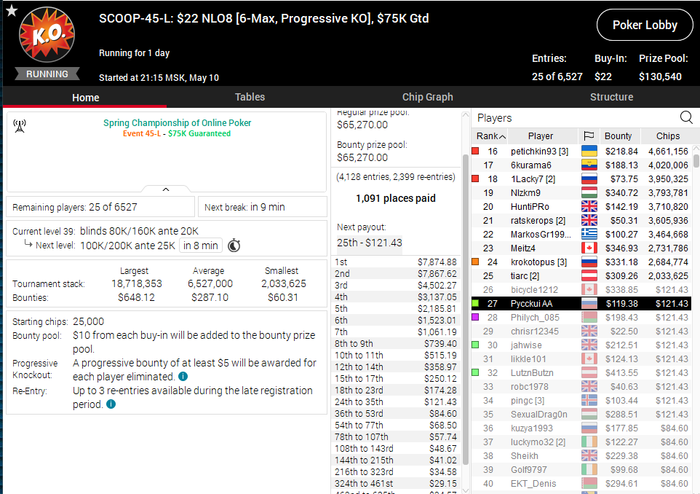Sort players by the flag column icon
This screenshot has height=494, width=700.
point(589,136)
